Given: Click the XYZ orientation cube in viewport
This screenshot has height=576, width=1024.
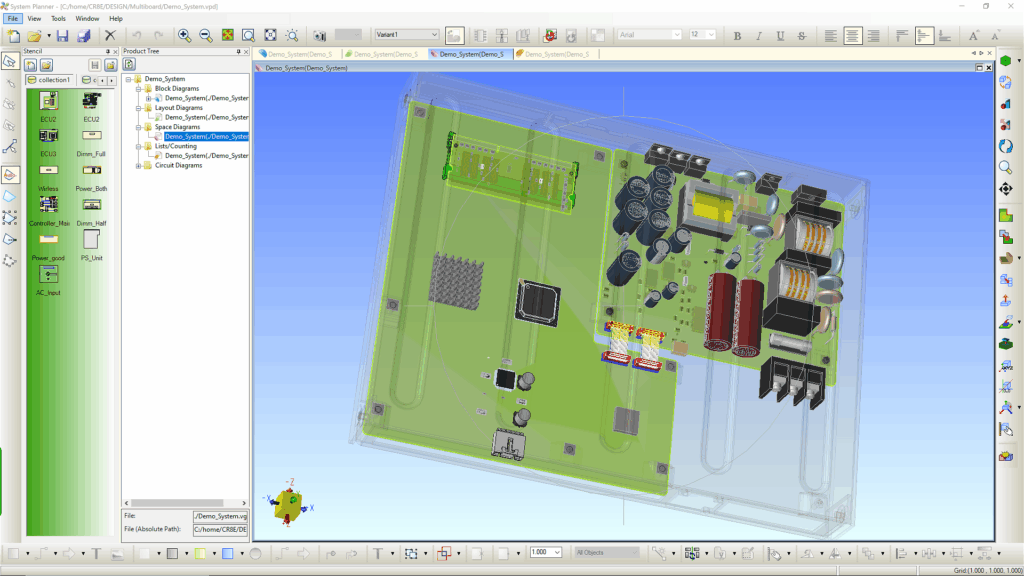Looking at the screenshot, I should click(x=288, y=505).
